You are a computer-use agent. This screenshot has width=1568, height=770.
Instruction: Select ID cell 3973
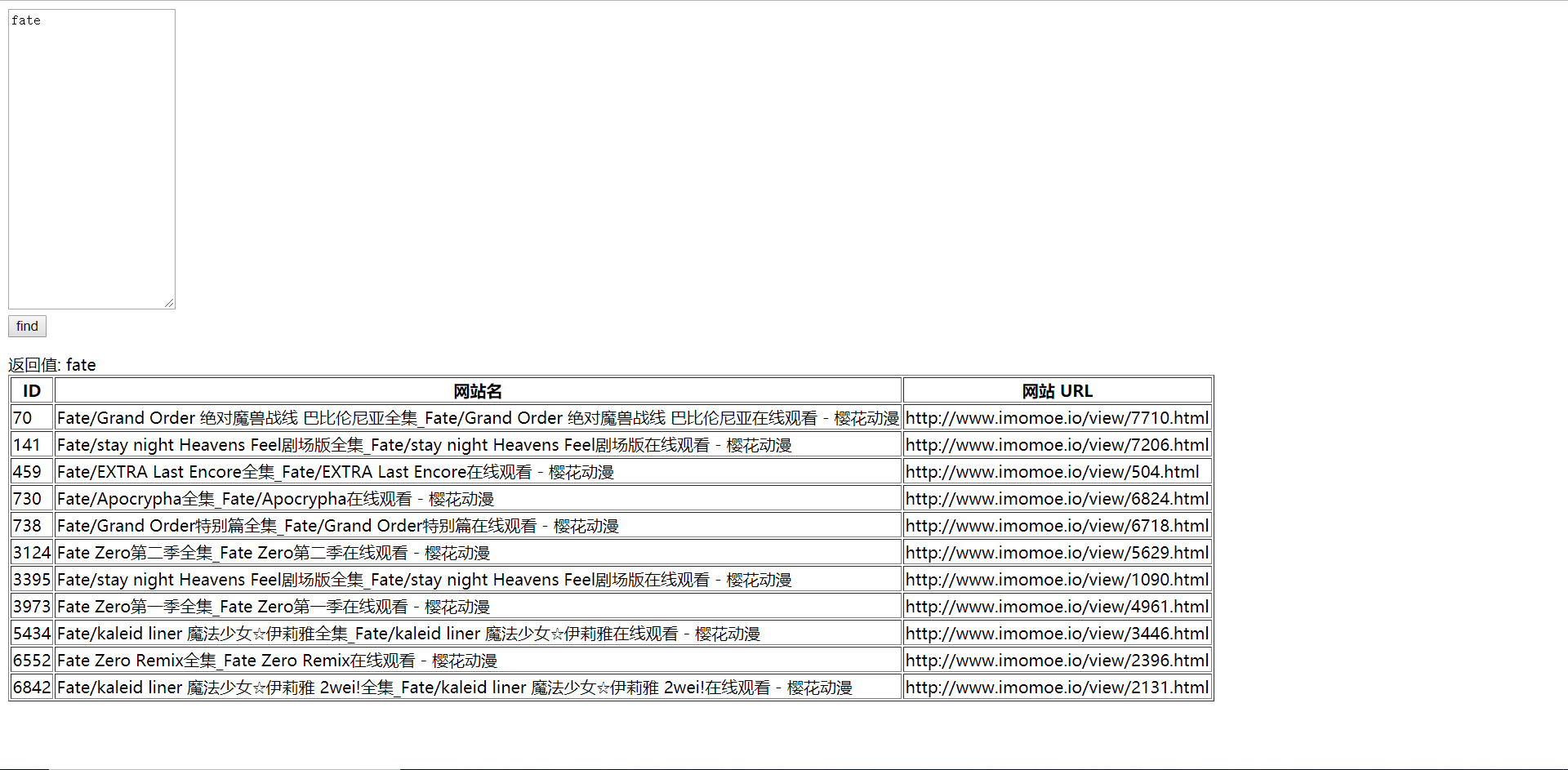pyautogui.click(x=32, y=607)
